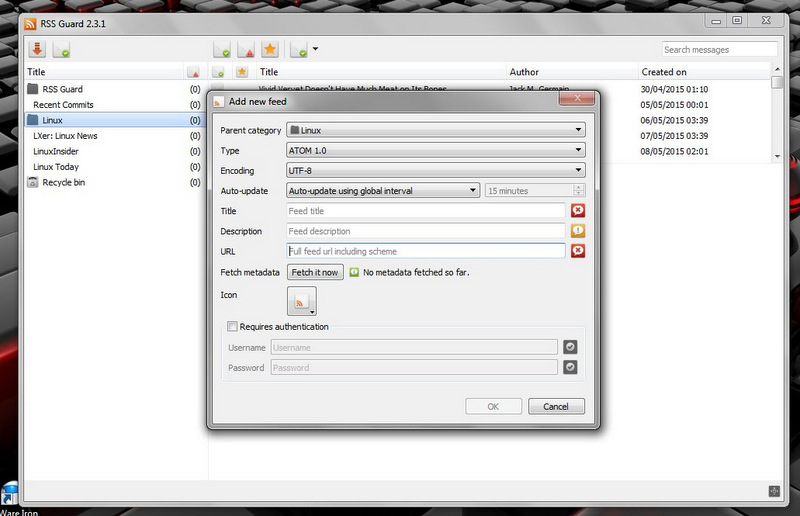
Task: Click the status icon beside Username
Action: (x=570, y=347)
